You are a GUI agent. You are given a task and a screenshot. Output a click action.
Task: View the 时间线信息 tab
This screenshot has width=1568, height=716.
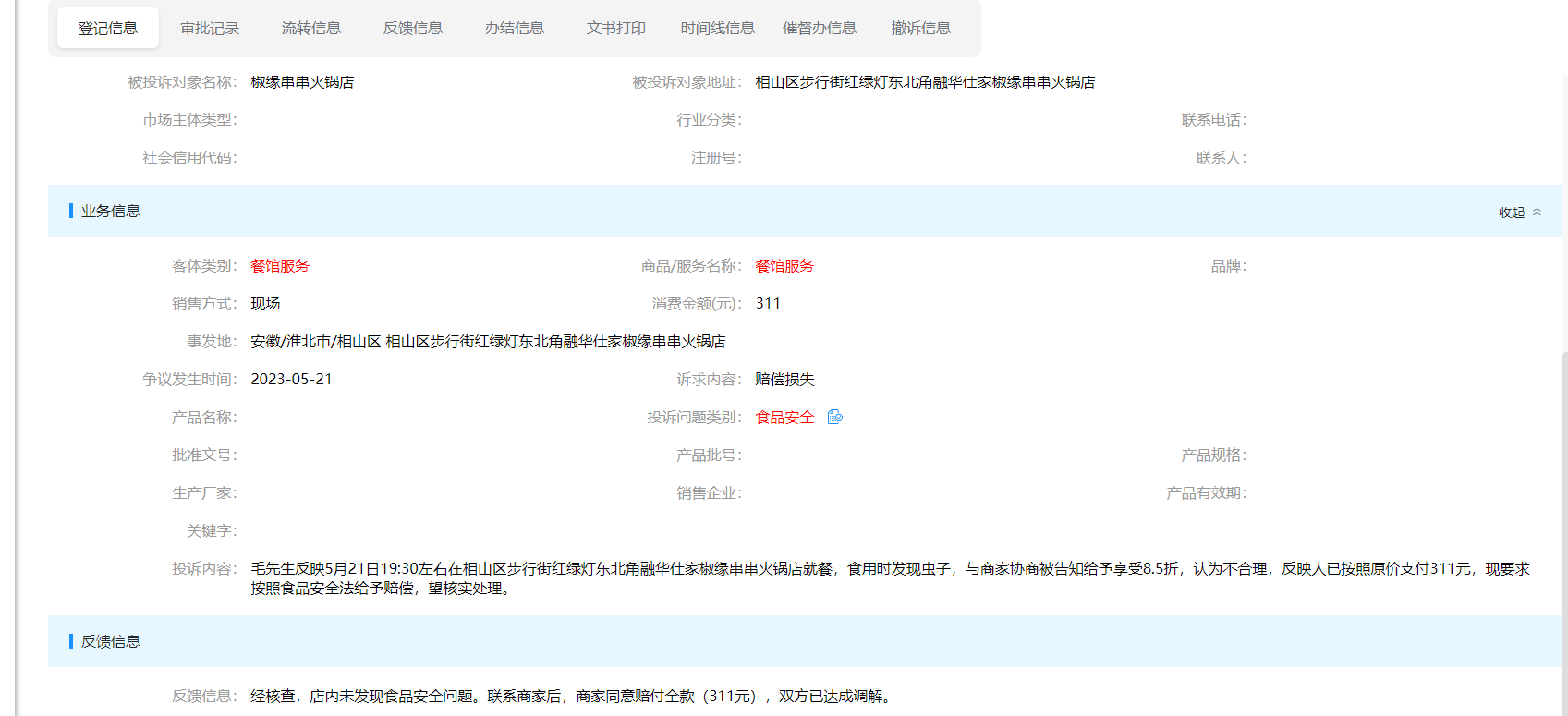[x=718, y=28]
